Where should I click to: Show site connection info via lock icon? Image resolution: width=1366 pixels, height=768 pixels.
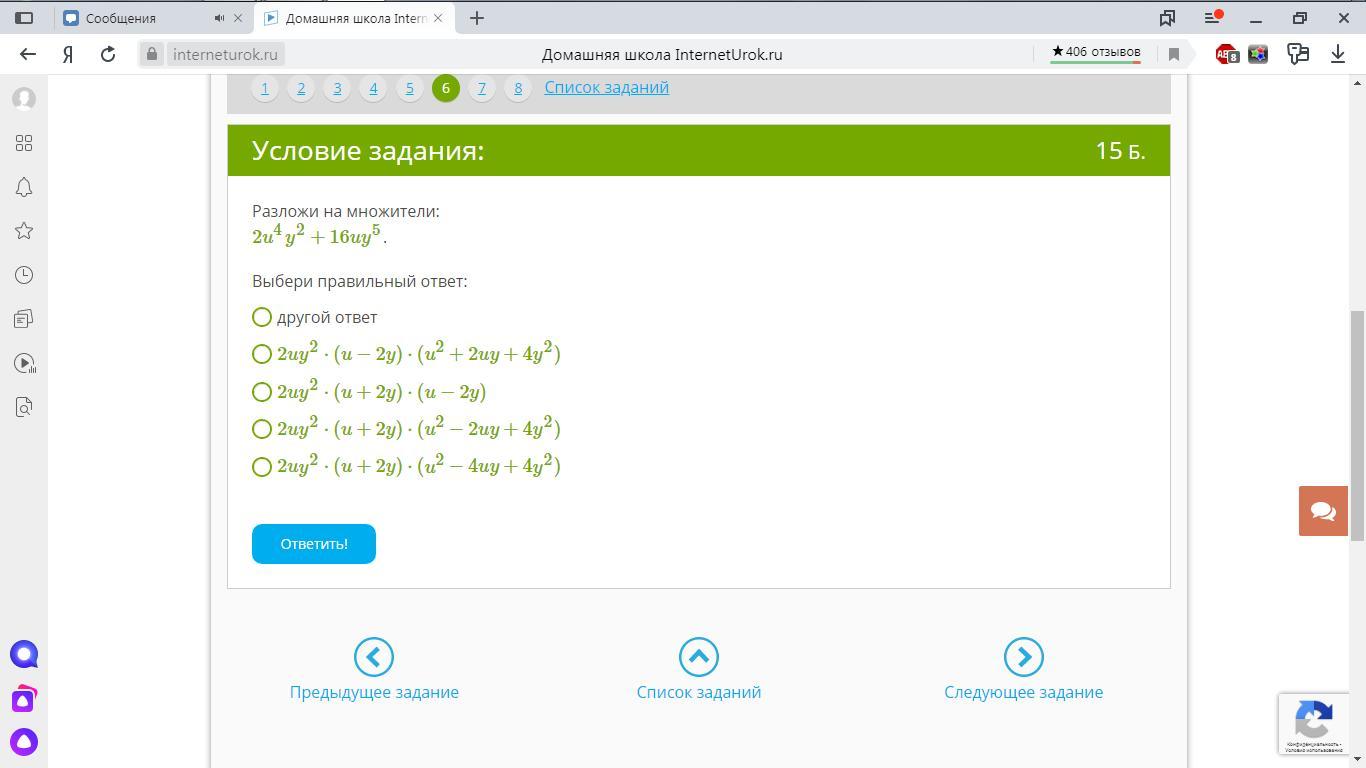coord(152,54)
